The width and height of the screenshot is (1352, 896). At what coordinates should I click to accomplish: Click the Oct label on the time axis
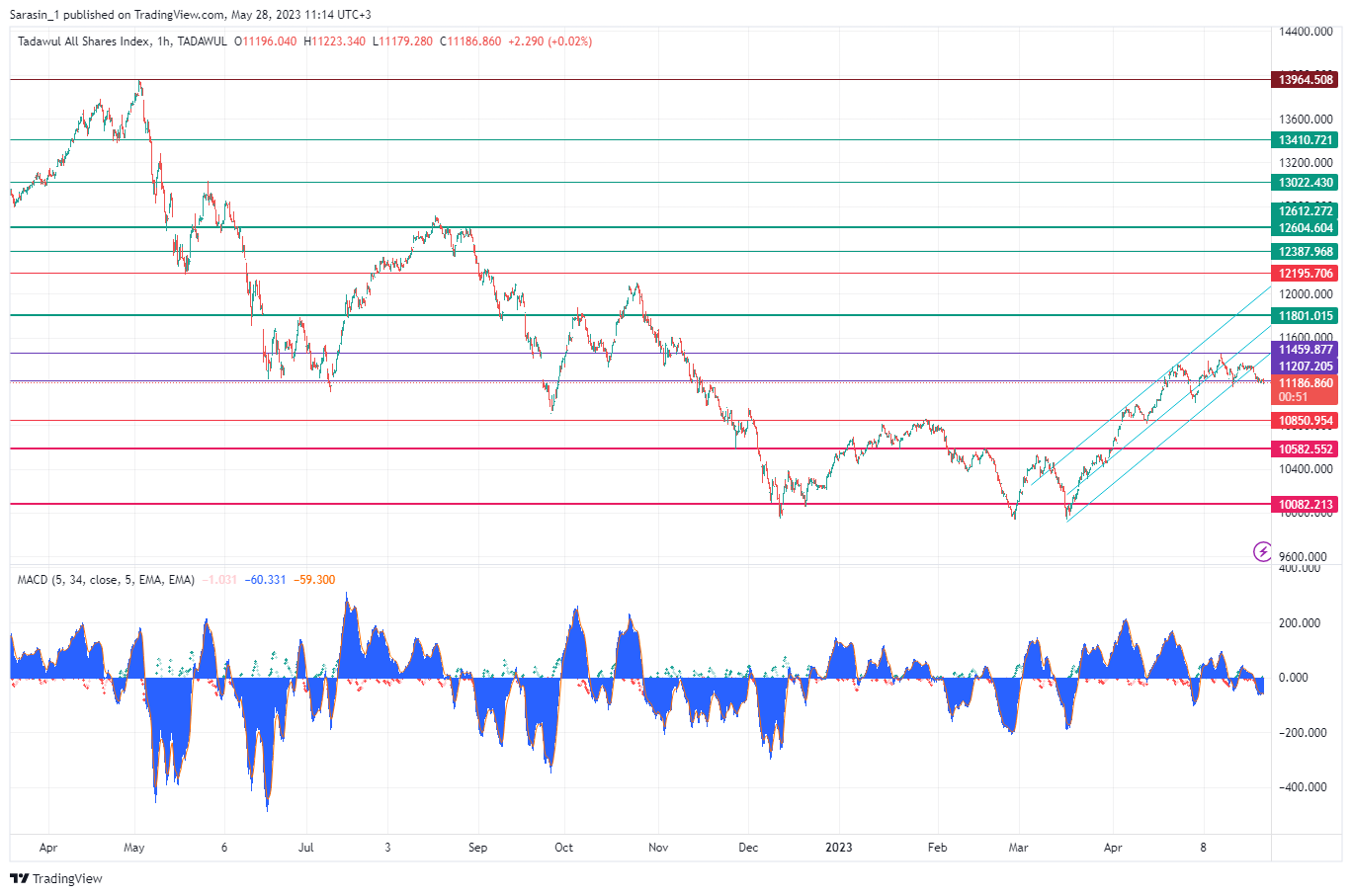tap(563, 848)
